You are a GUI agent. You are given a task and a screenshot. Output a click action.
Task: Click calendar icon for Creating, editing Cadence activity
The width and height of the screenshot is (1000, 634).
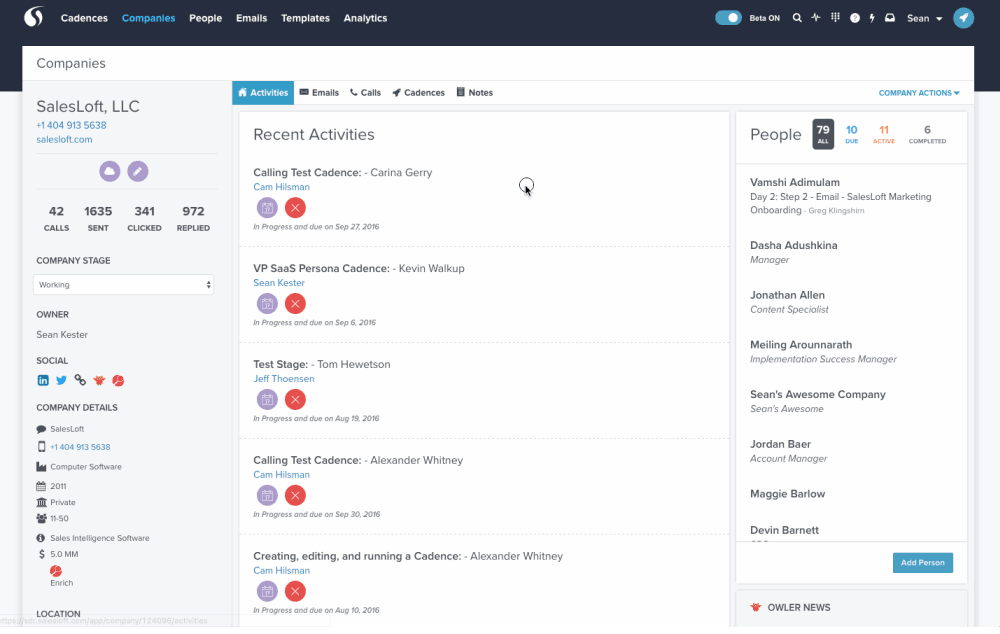coord(267,591)
